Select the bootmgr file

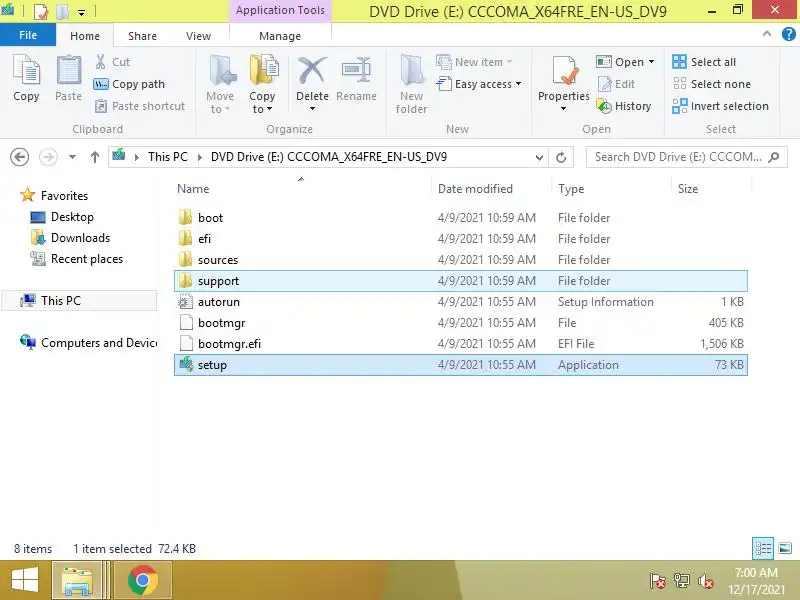[461, 322]
